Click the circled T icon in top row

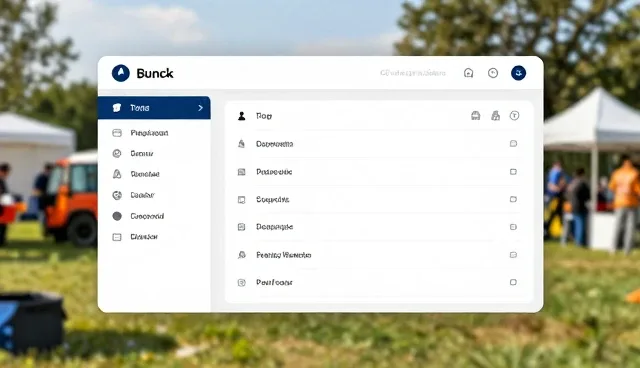click(515, 116)
